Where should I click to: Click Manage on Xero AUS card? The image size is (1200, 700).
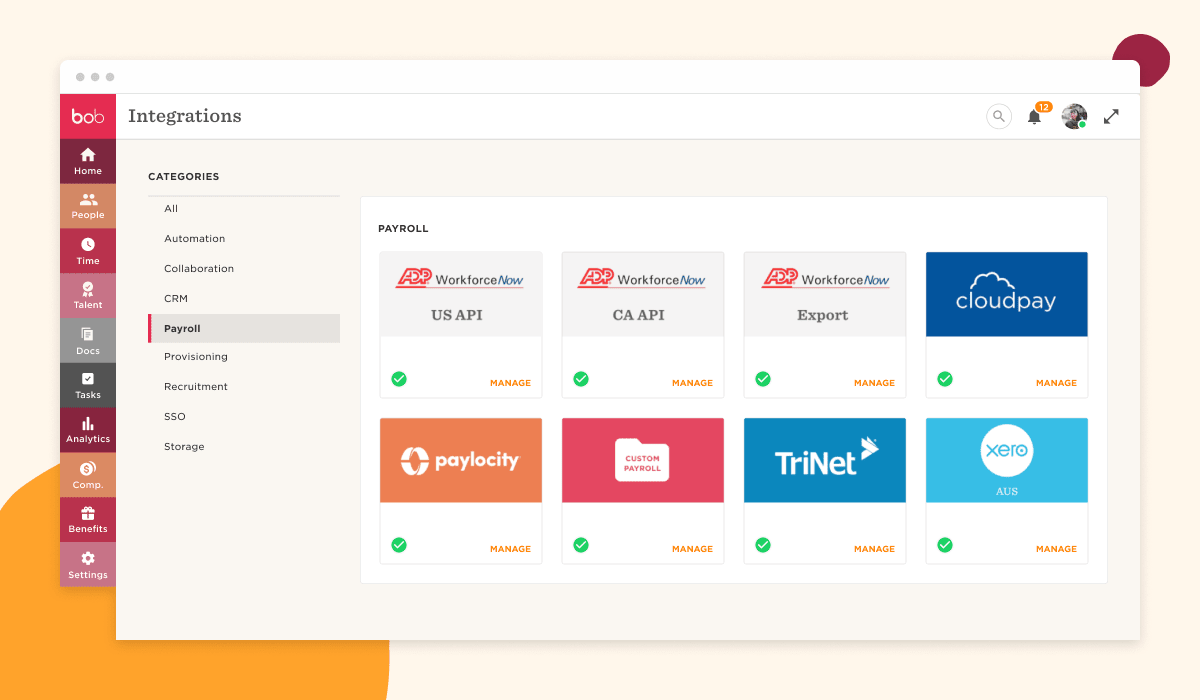[1056, 549]
